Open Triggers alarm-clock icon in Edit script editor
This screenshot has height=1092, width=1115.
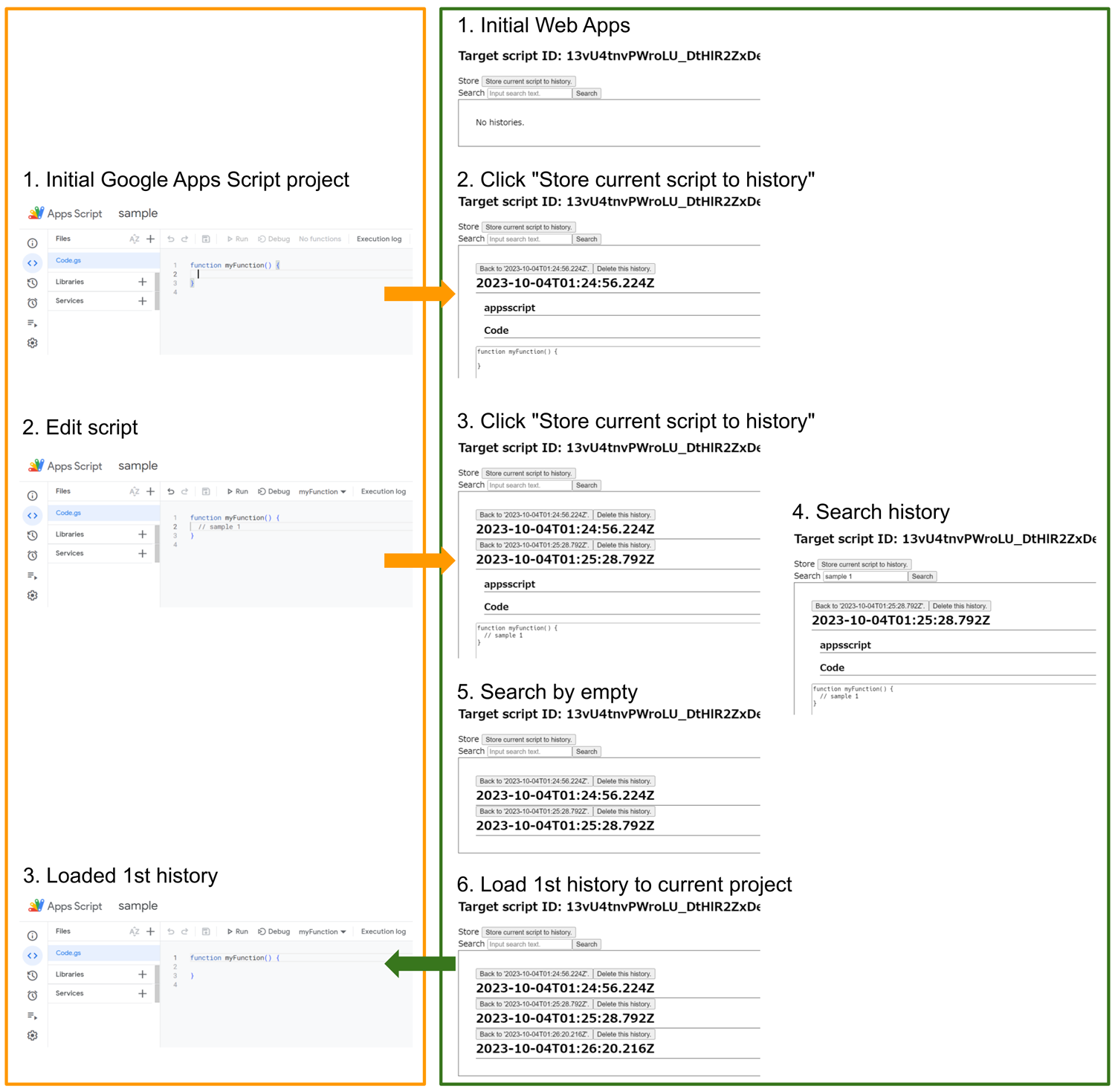(x=32, y=555)
